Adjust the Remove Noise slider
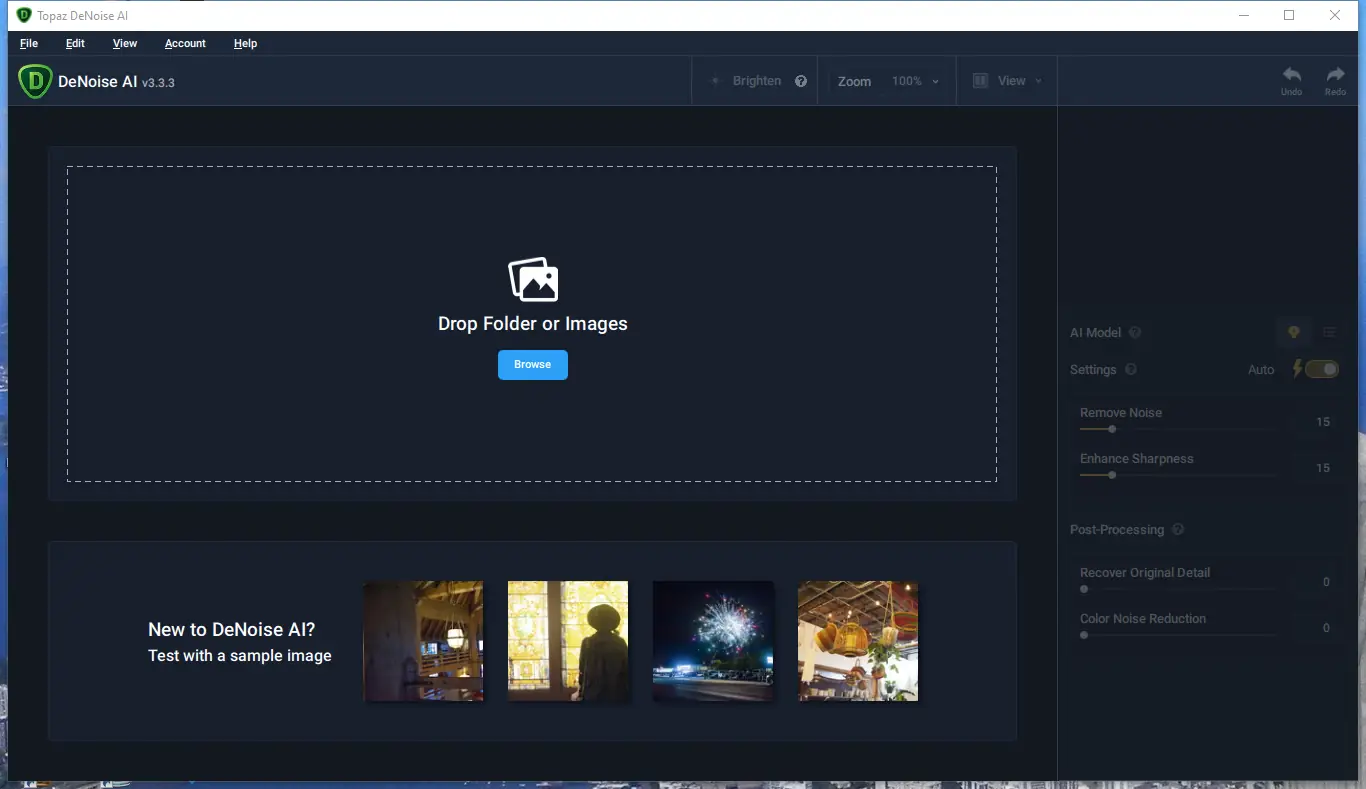 click(x=1178, y=429)
